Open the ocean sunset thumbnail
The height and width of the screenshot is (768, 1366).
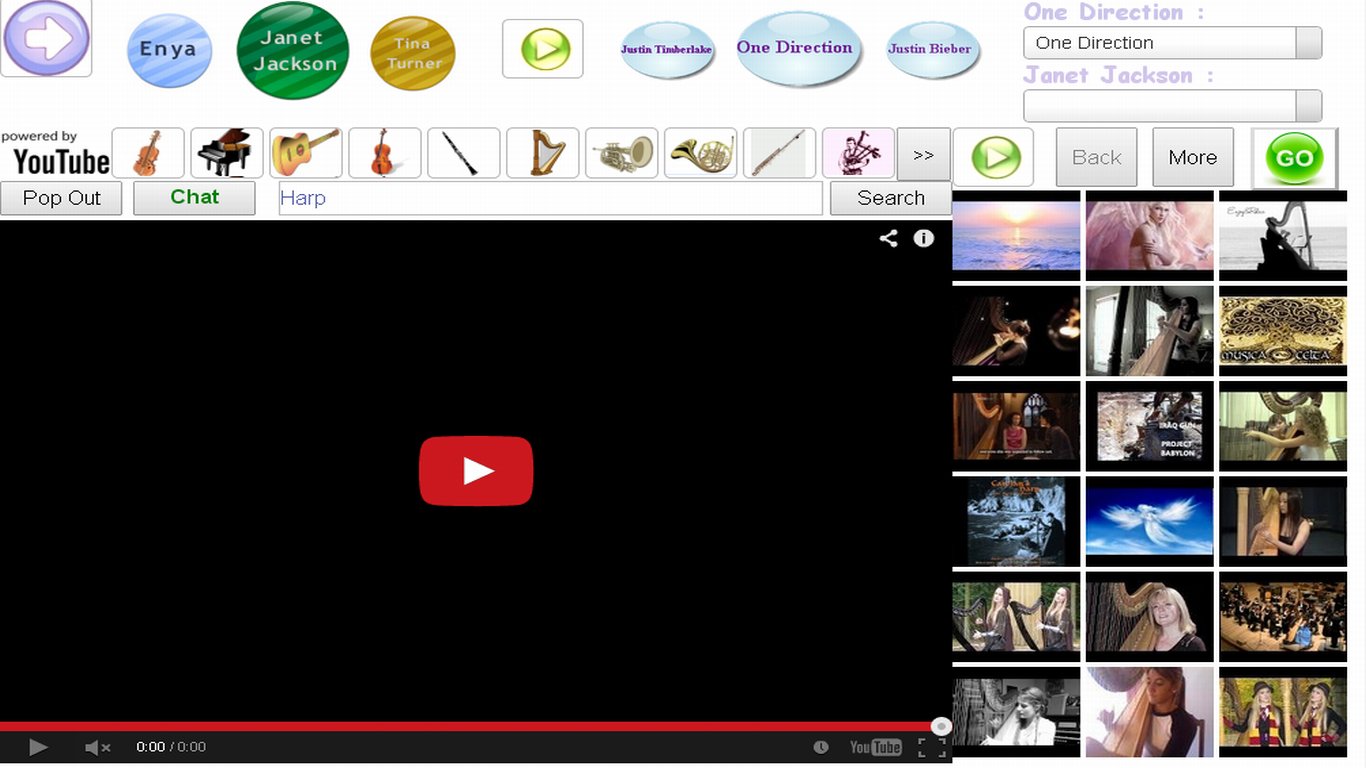point(1016,235)
